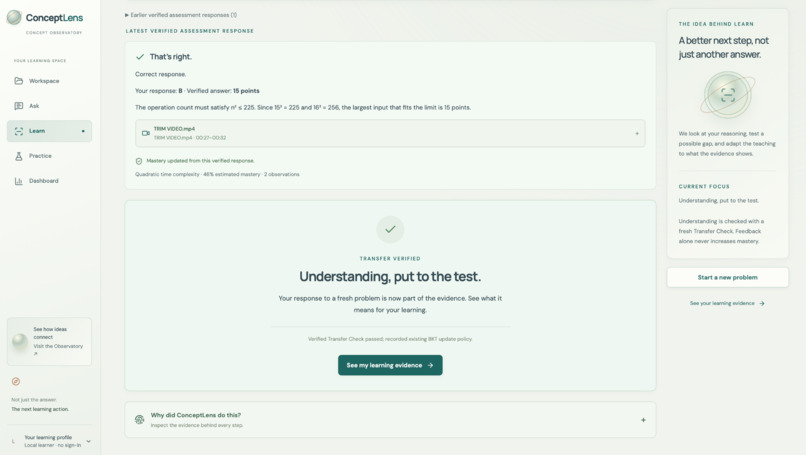Click the Workspace folder icon
The image size is (806, 455).
19,81
